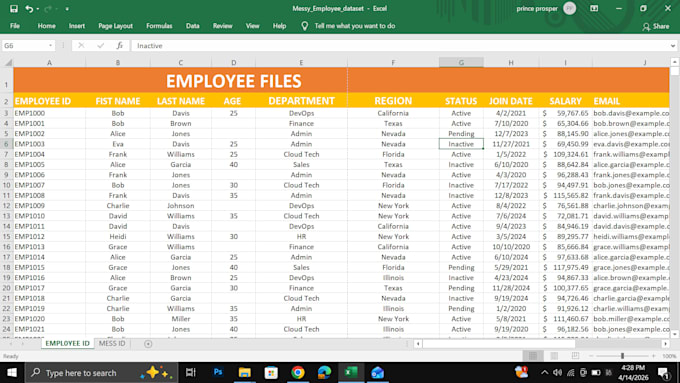Image resolution: width=680 pixels, height=383 pixels.
Task: Select the Inactive cell in row 6
Action: point(461,144)
